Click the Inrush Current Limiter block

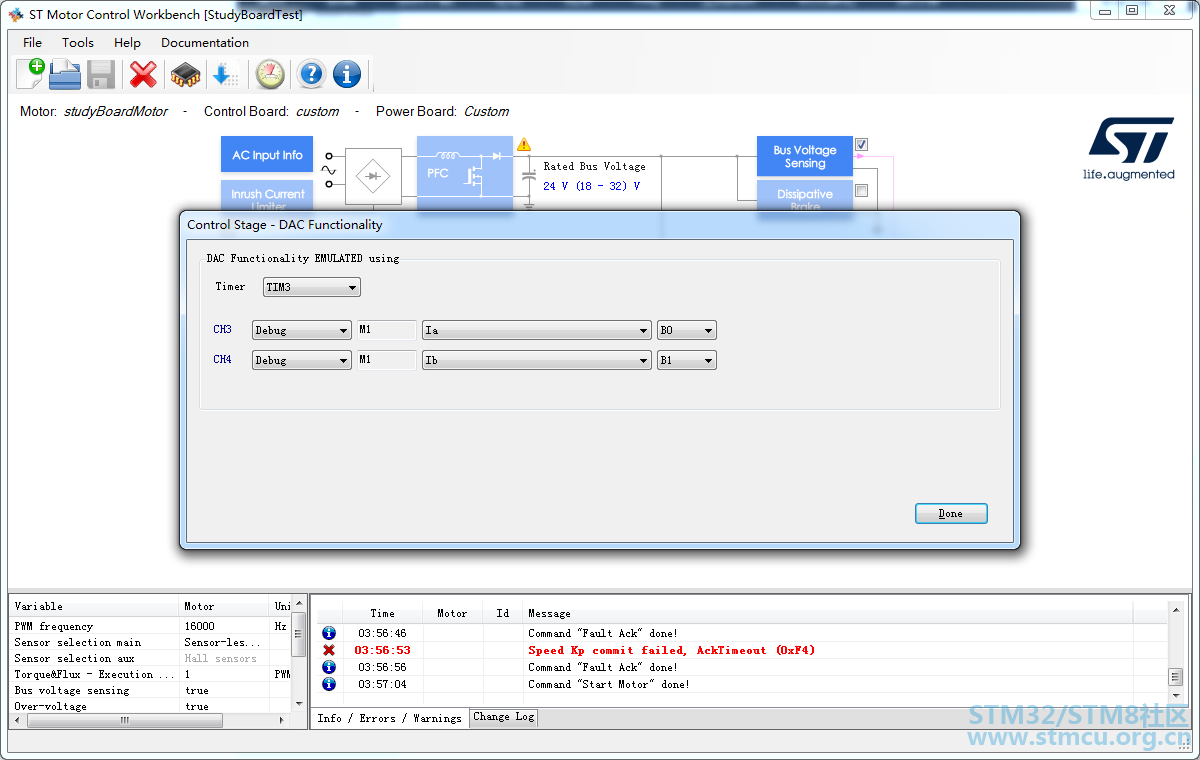[267, 196]
